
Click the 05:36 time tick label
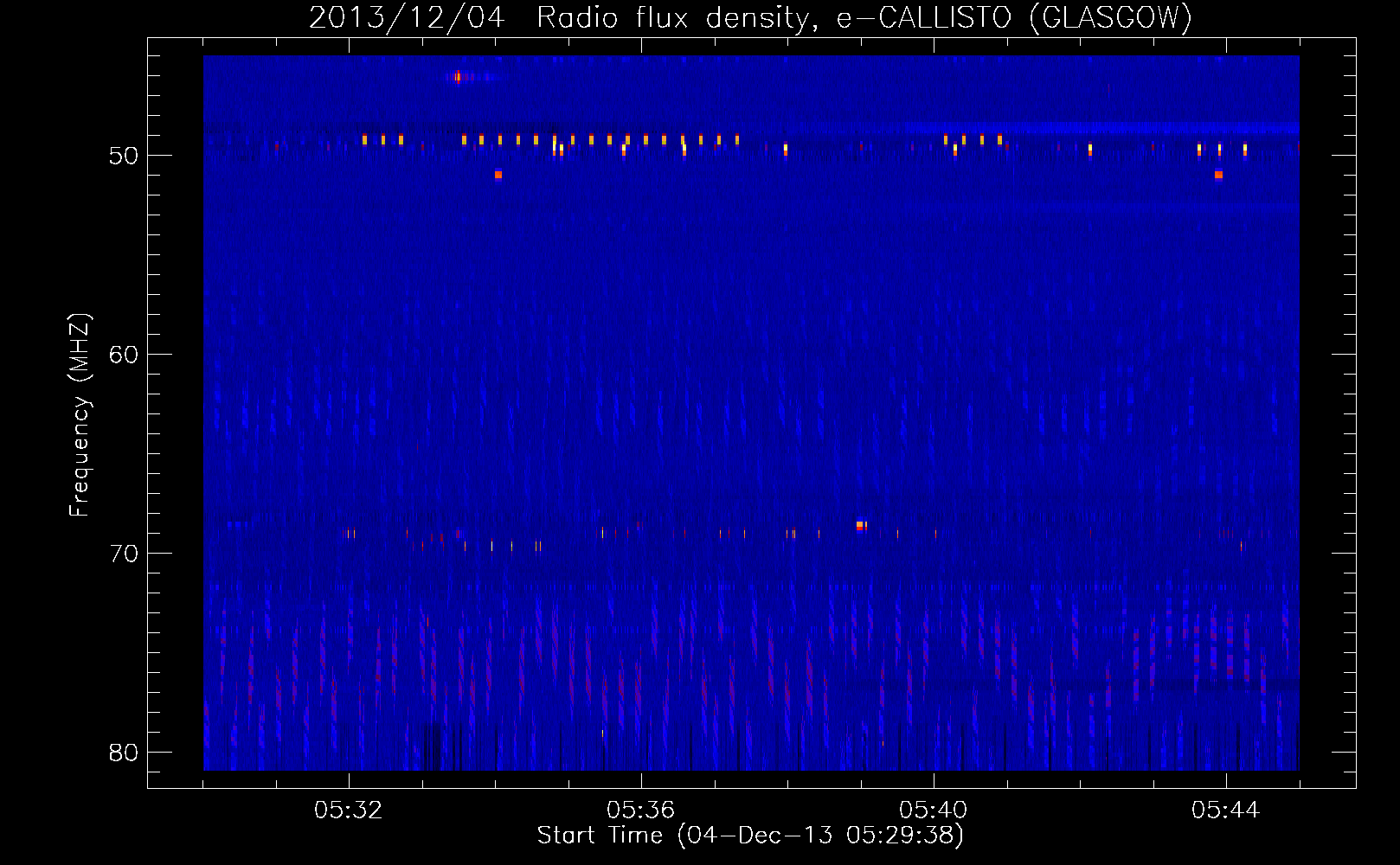(x=640, y=811)
